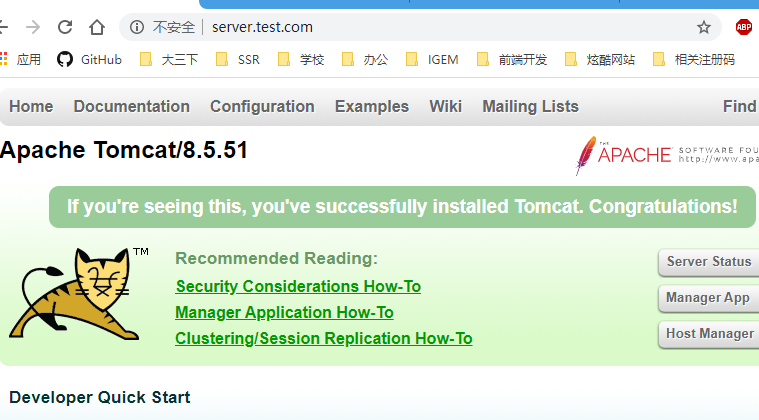Click the Server Status button
The width and height of the screenshot is (759, 420).
click(708, 262)
